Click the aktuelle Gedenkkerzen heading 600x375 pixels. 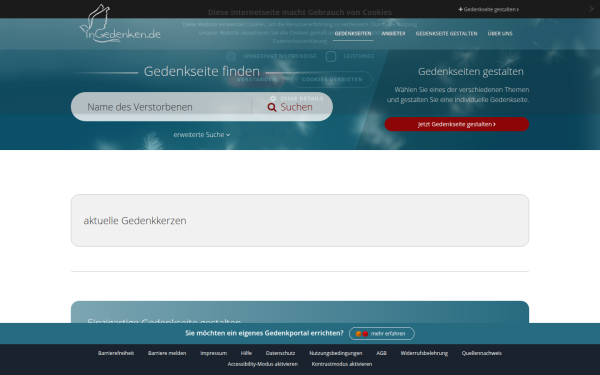click(x=135, y=221)
